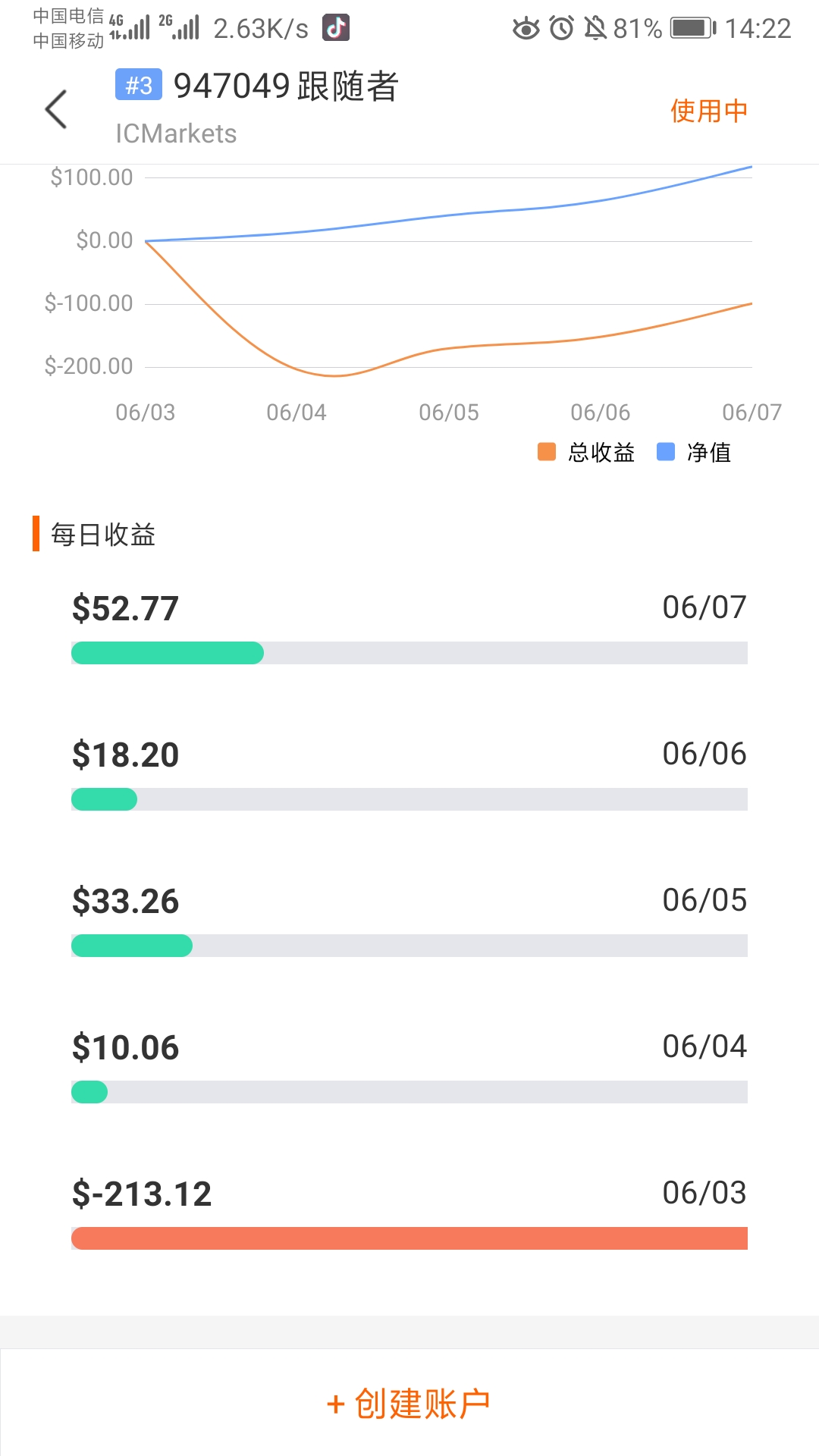Tap the #3 account badge
819x1456 pixels.
click(138, 85)
